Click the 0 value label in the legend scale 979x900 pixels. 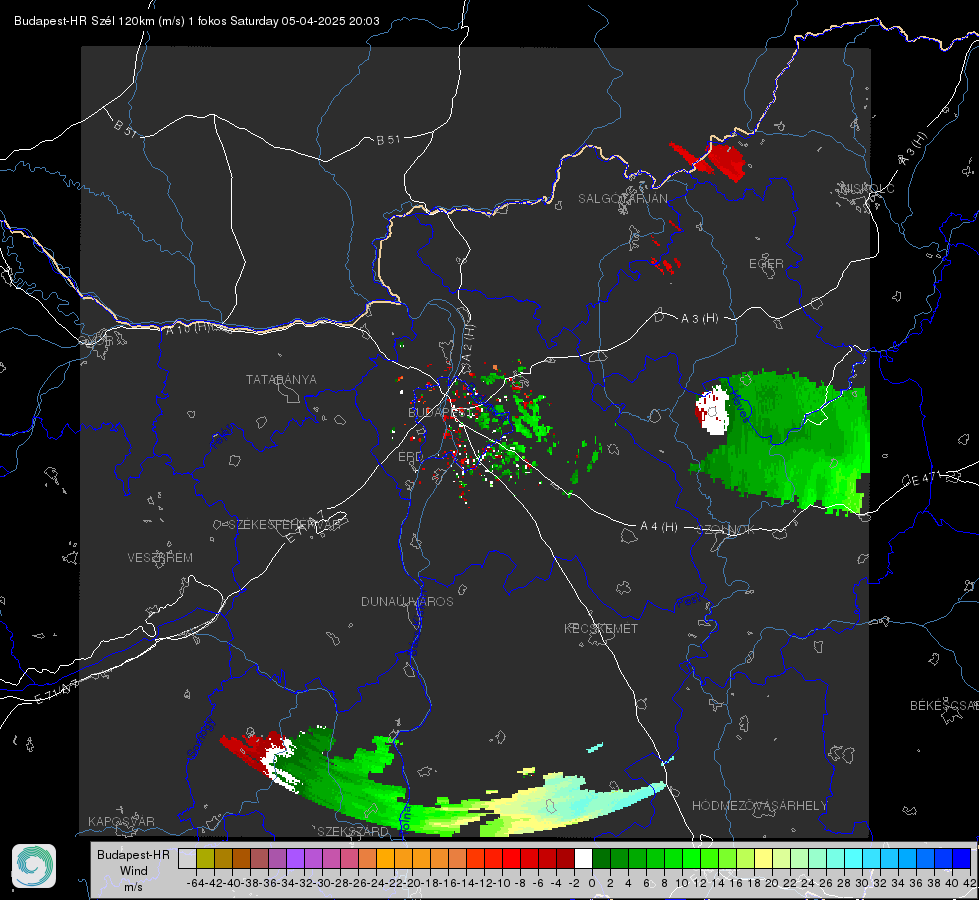pyautogui.click(x=592, y=883)
